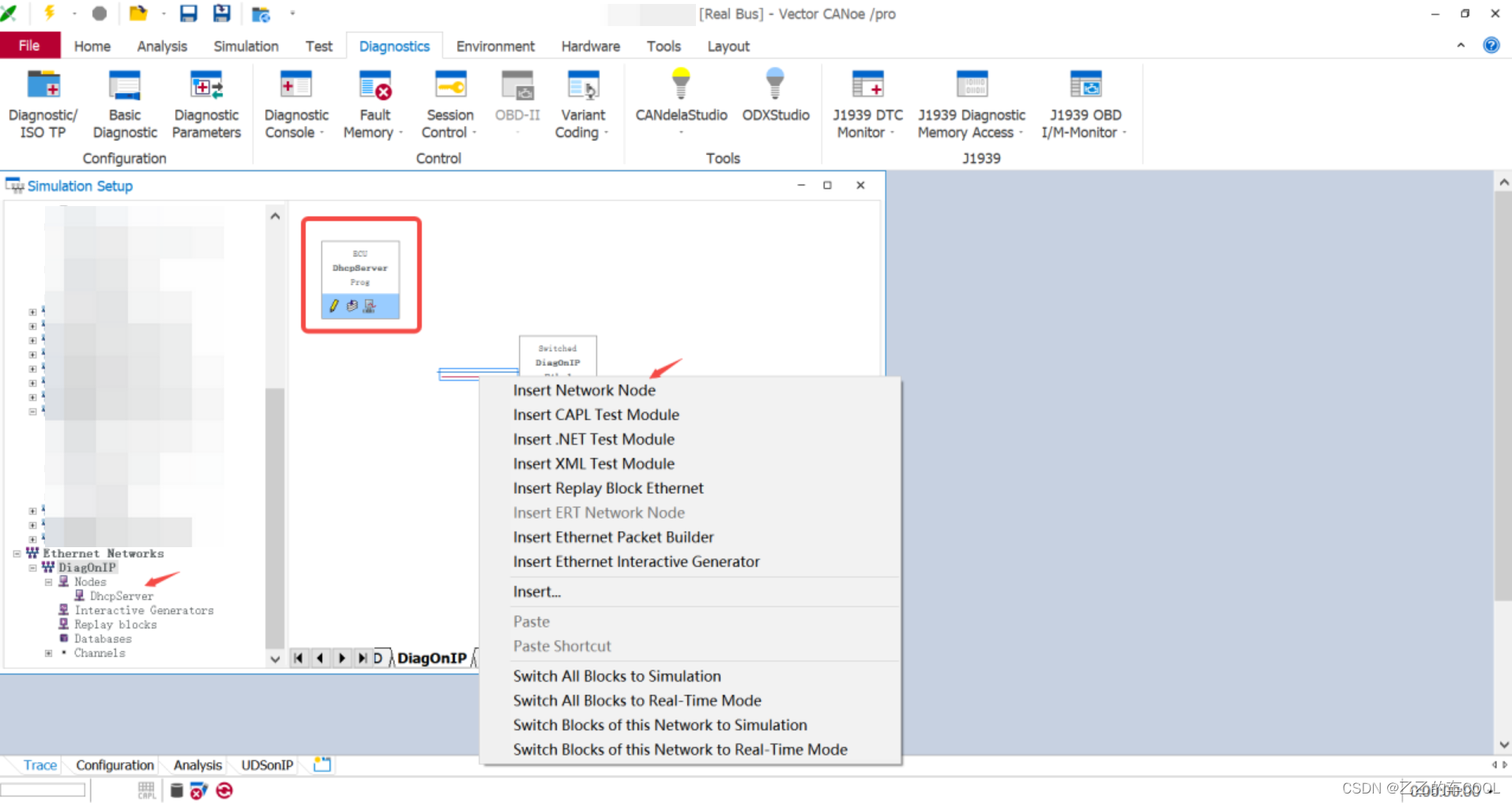
Task: Switch to the Home ribbon tab
Action: click(92, 47)
